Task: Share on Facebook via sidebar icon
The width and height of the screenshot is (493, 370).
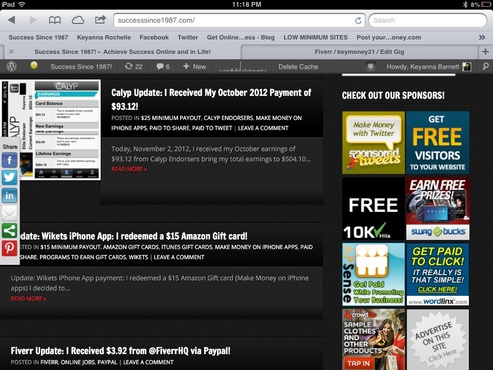Action: [9, 161]
